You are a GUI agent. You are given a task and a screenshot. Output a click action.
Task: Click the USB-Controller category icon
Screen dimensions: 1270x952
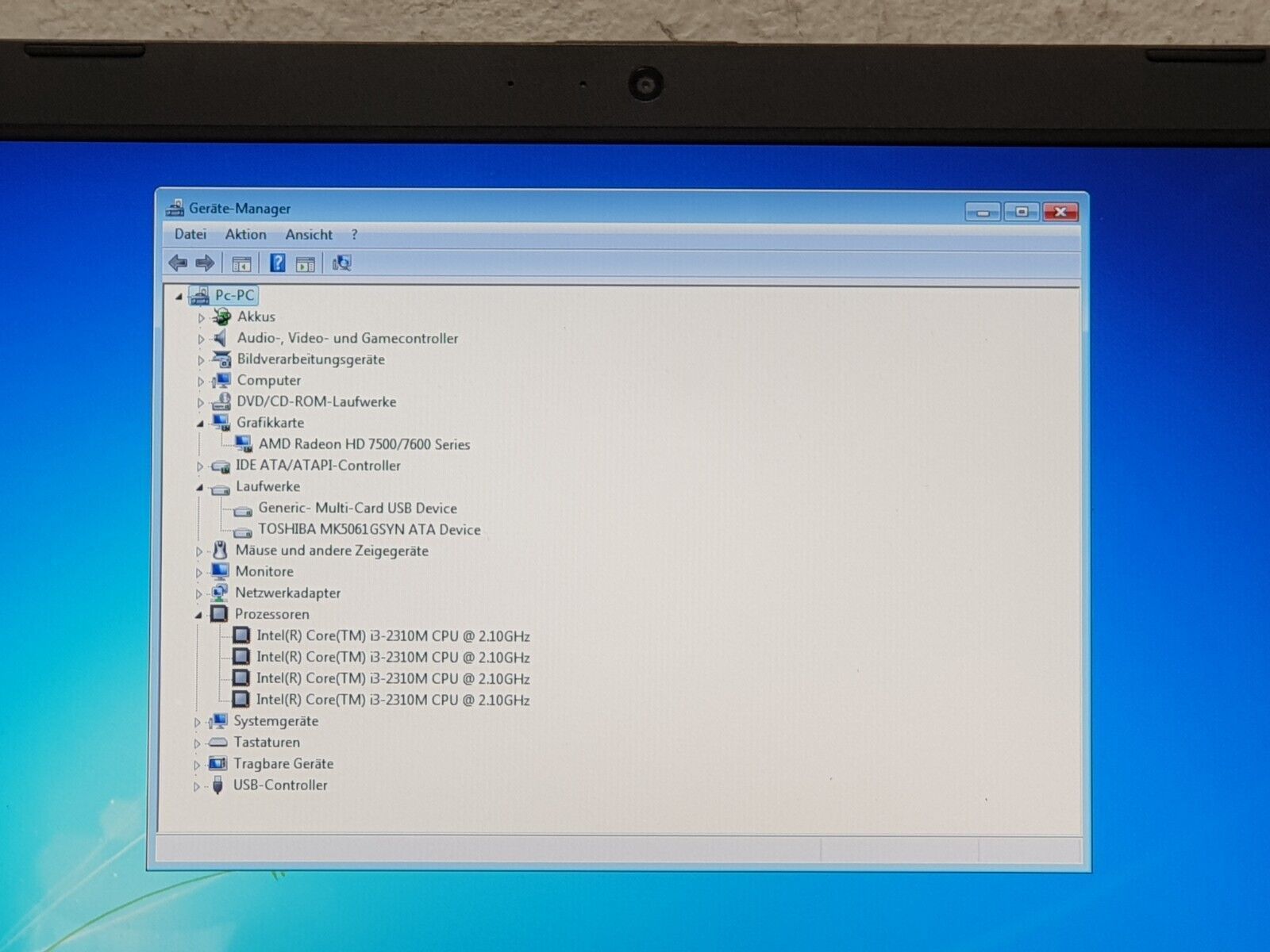[x=217, y=785]
